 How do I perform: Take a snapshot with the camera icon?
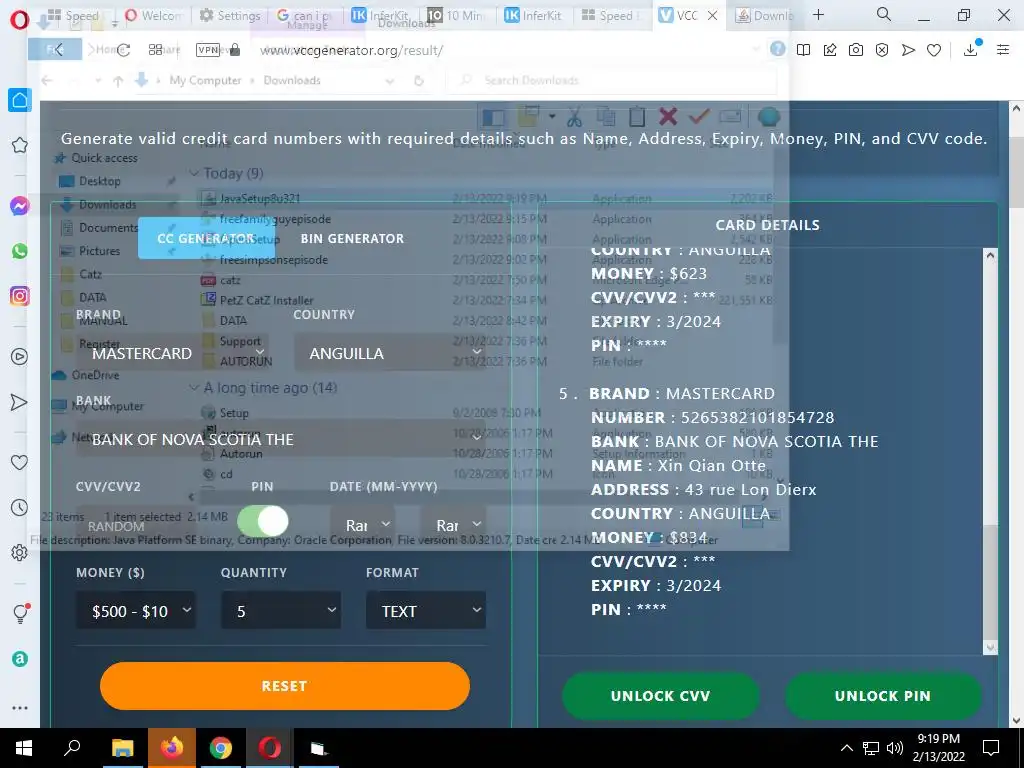point(856,50)
